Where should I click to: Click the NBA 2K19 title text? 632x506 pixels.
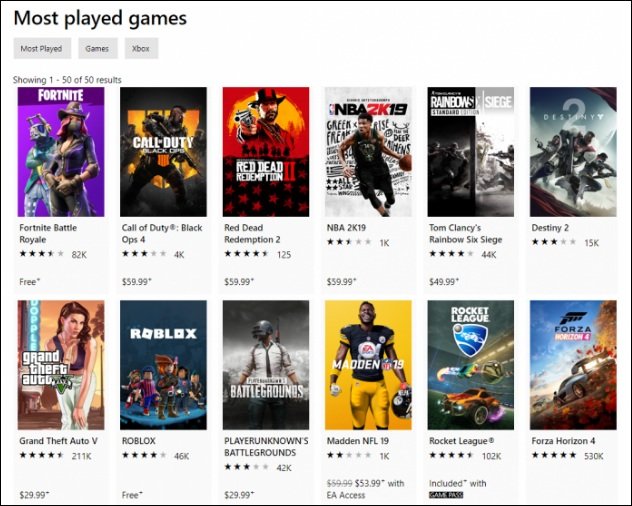coord(346,228)
